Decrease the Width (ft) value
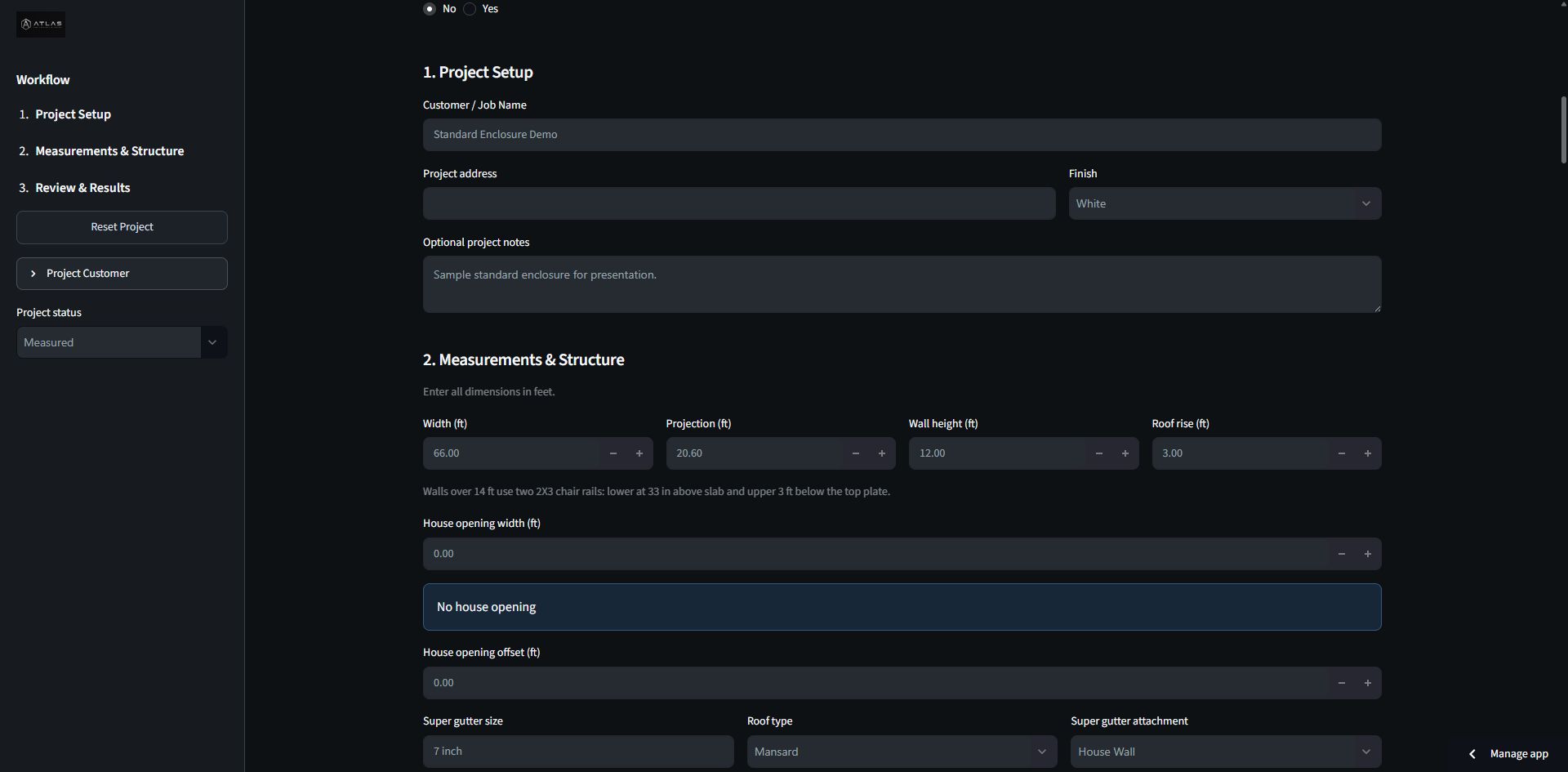The width and height of the screenshot is (1568, 772). pos(613,453)
